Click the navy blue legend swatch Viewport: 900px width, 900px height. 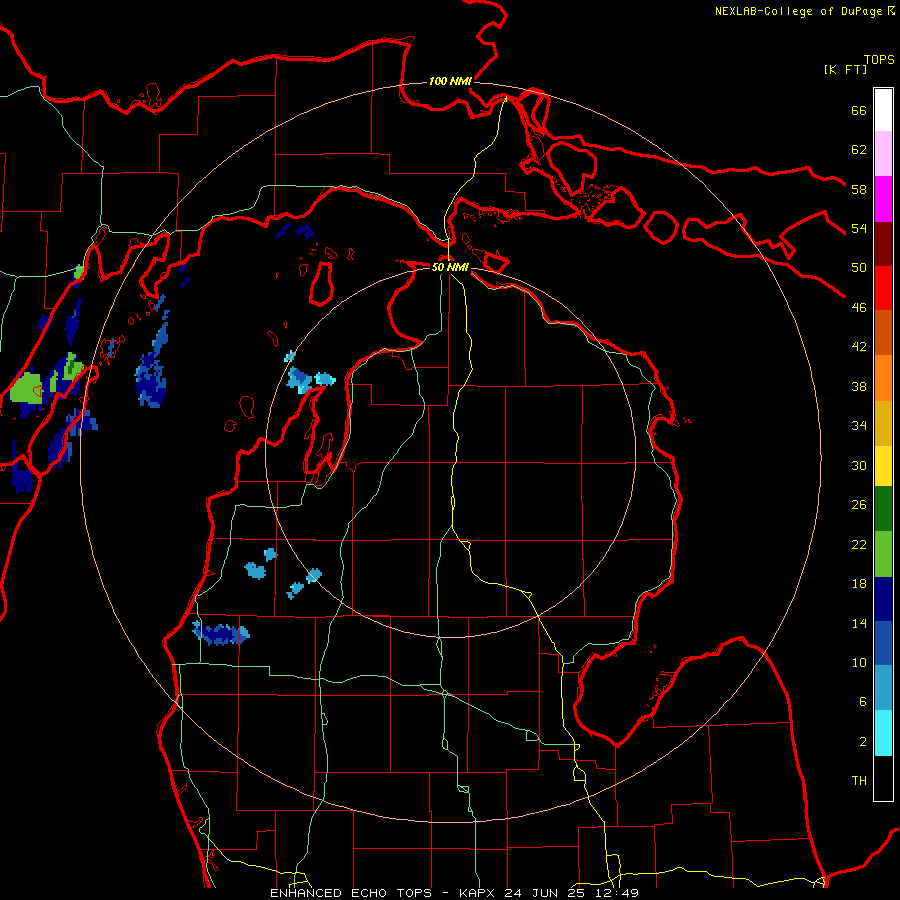[883, 599]
